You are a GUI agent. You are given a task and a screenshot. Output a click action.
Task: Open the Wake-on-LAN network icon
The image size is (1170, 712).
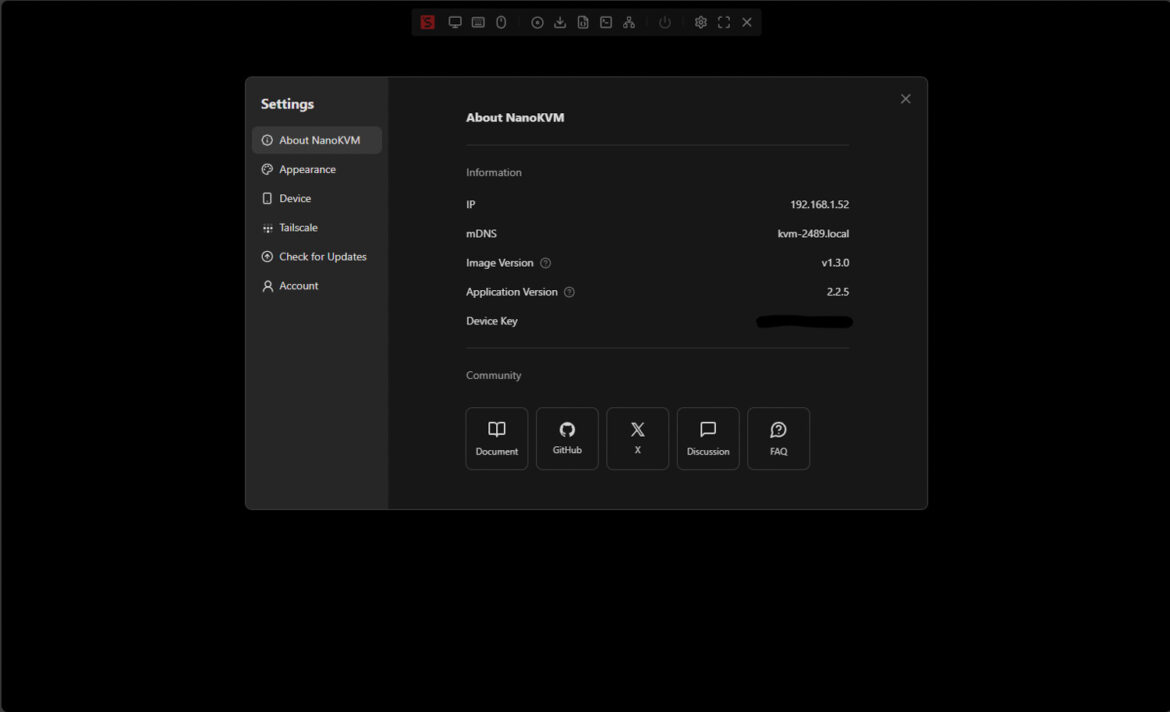tap(629, 22)
